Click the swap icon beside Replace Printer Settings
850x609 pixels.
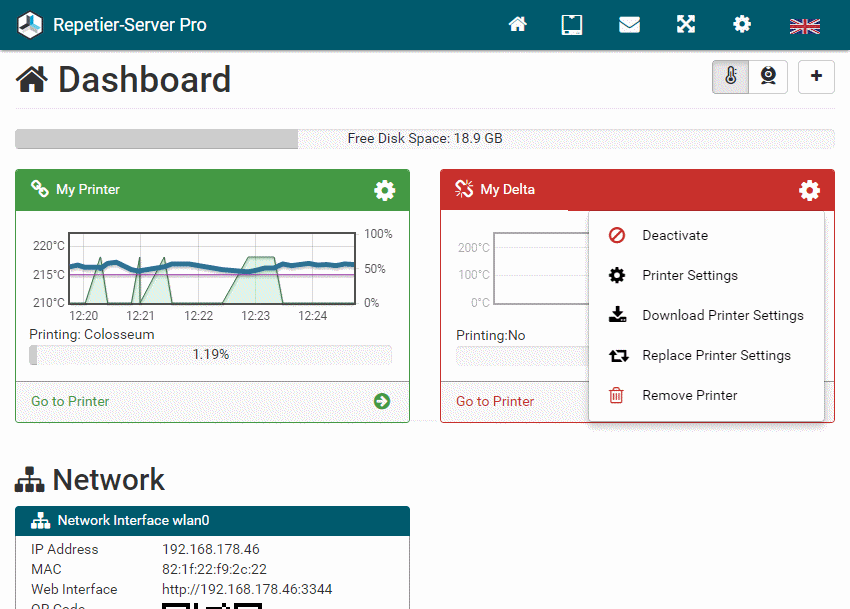[619, 356]
